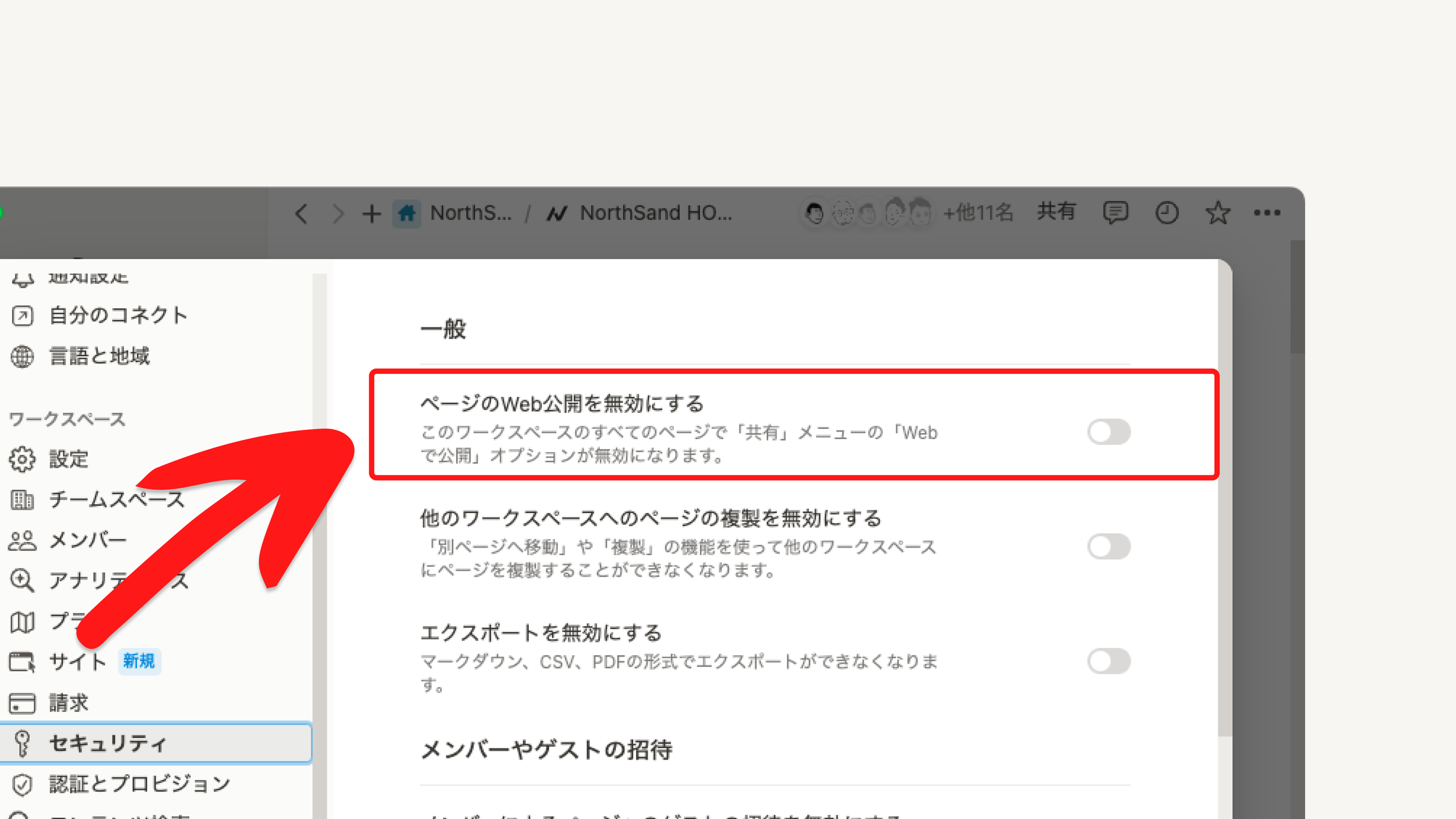
Task: Click the plus new page icon
Action: pyautogui.click(x=371, y=214)
